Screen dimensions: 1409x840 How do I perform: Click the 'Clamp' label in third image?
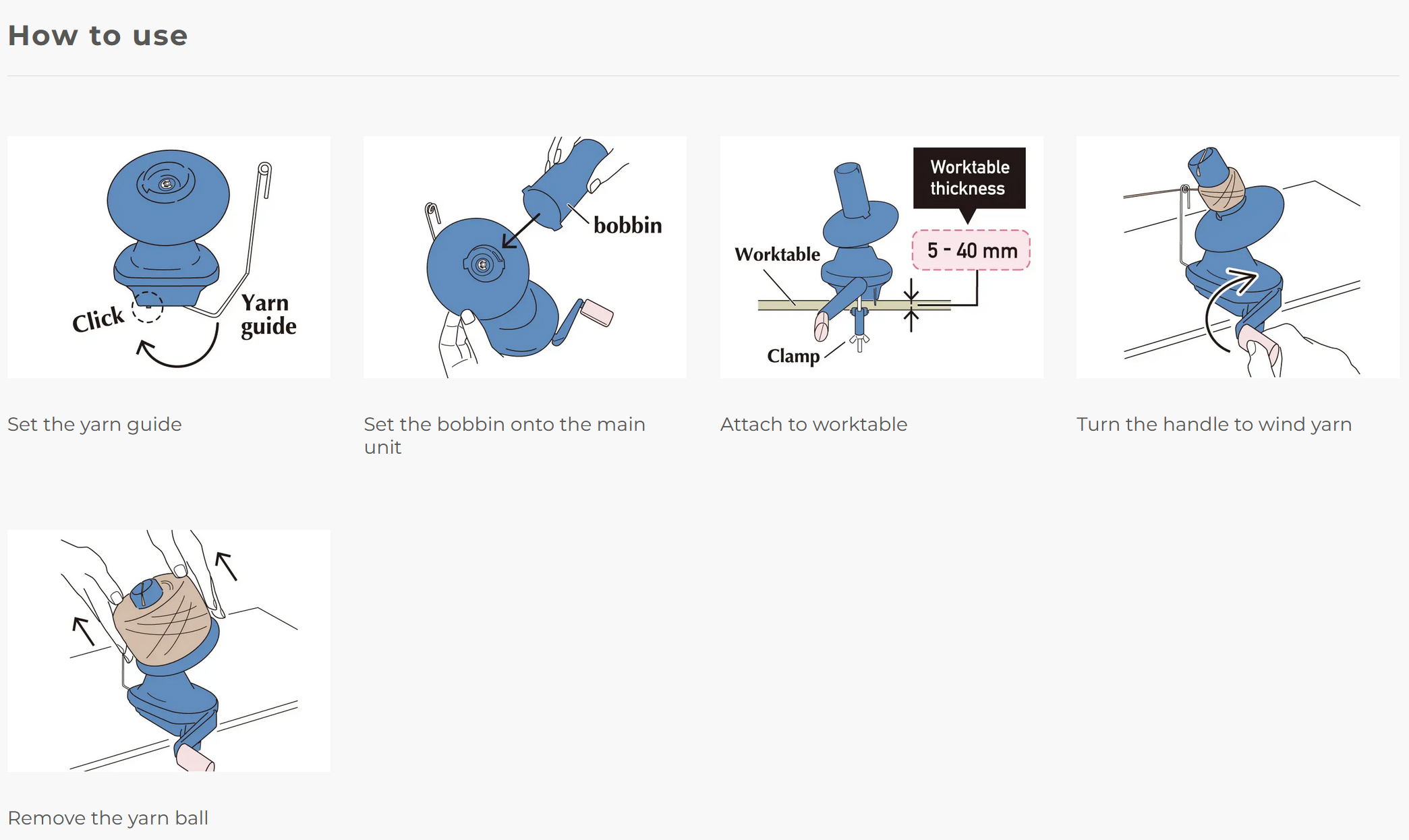pyautogui.click(x=793, y=355)
